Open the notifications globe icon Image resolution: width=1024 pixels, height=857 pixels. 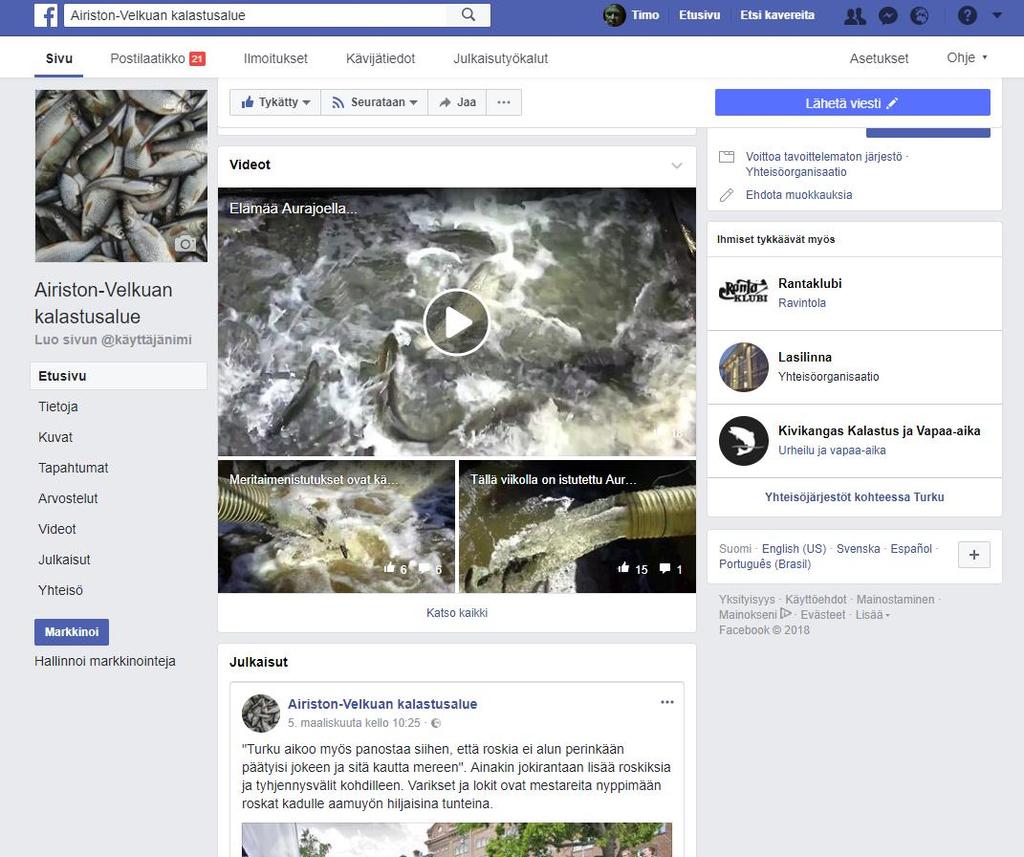coord(920,15)
